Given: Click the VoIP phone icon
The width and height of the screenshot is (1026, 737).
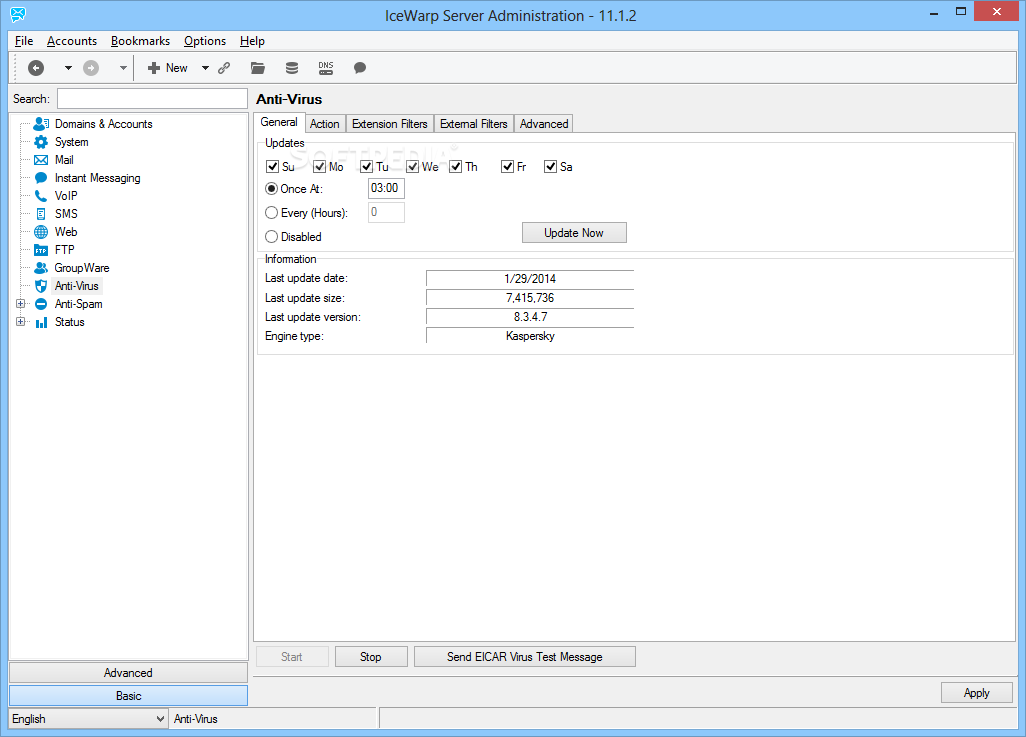Looking at the screenshot, I should point(41,196).
